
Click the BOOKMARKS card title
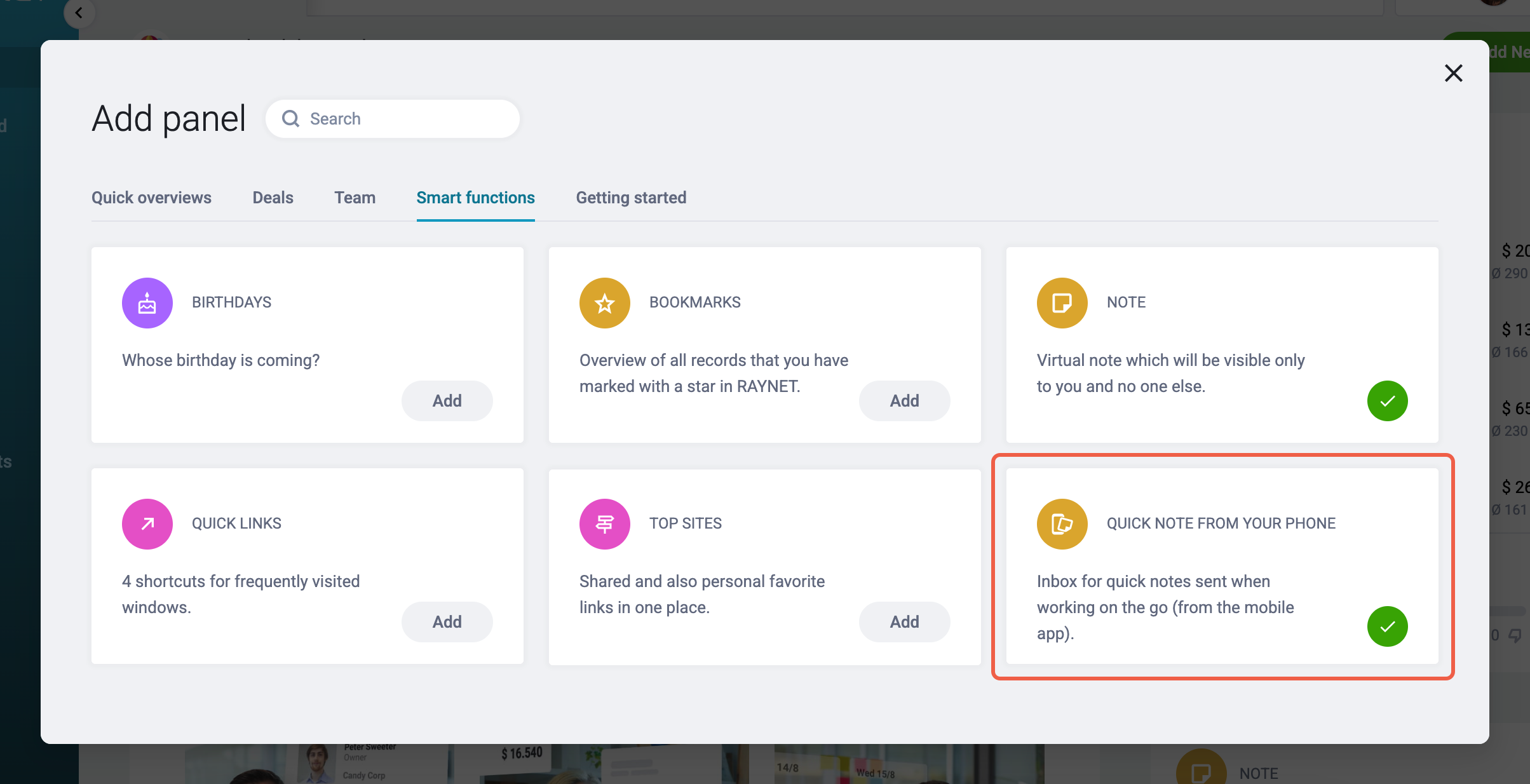tap(695, 302)
